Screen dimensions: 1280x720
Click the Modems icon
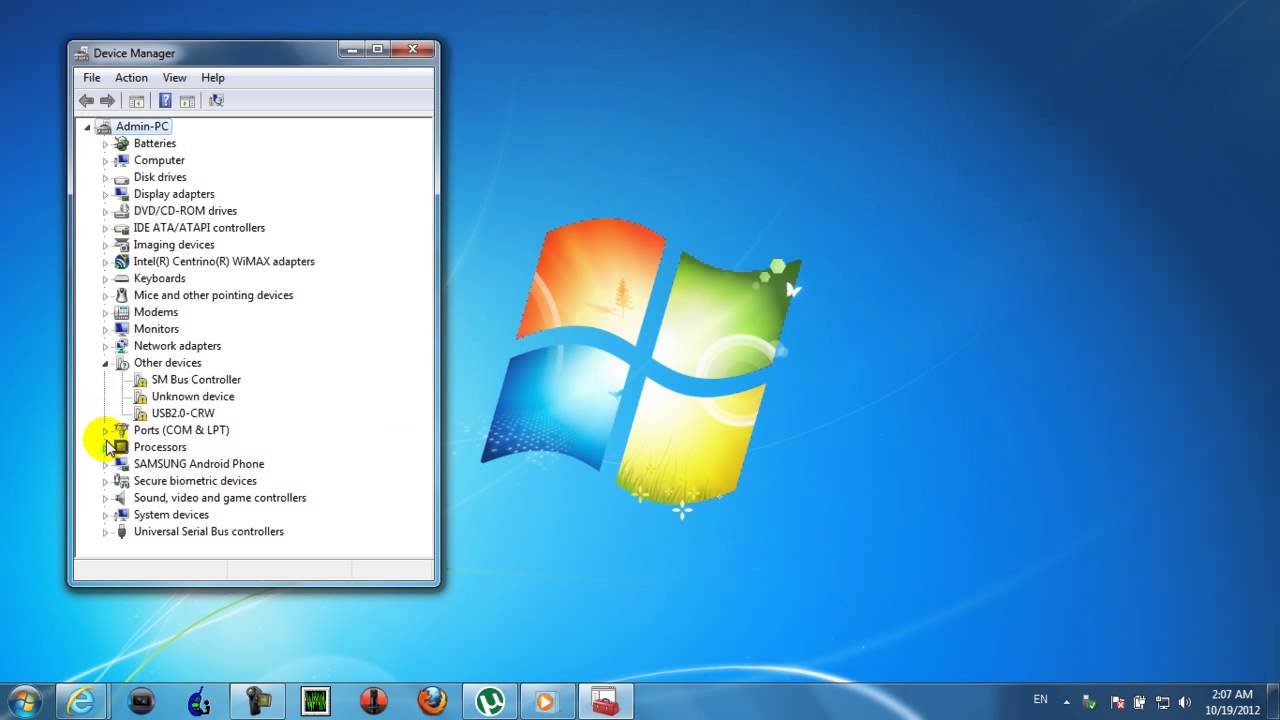point(121,312)
